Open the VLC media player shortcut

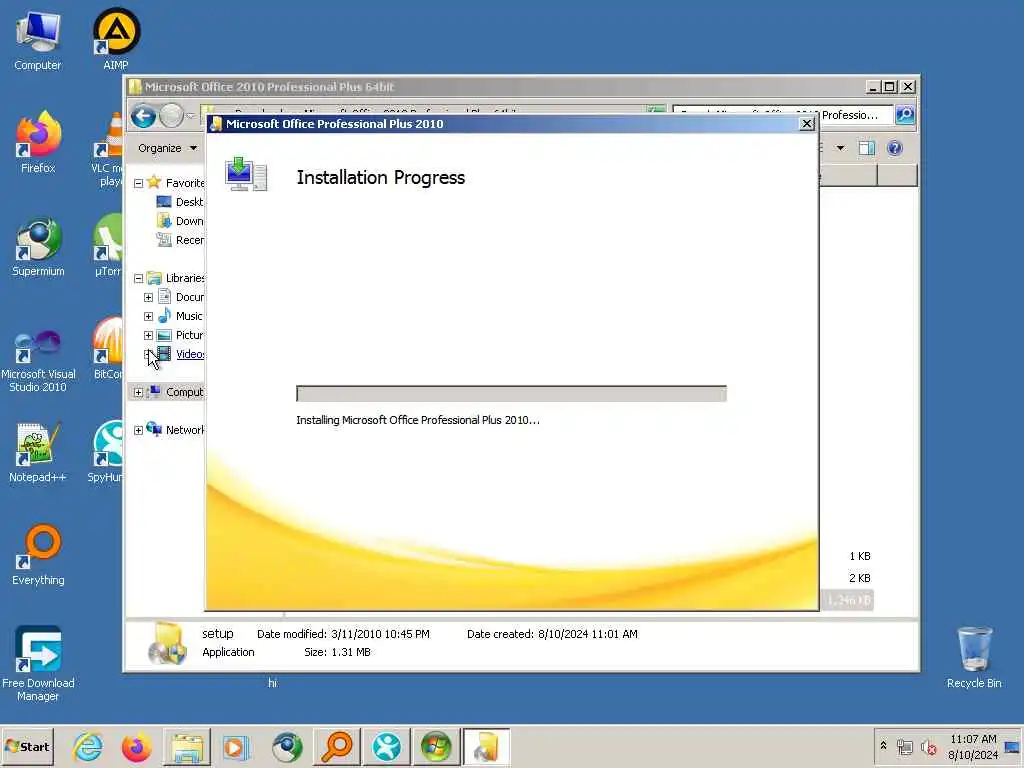pyautogui.click(x=108, y=149)
